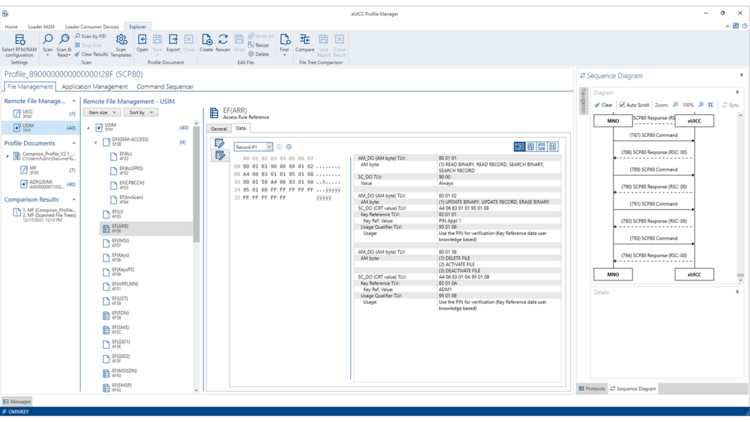The image size is (750, 422).
Task: Open the vertical Navigation side tab
Action: click(583, 101)
